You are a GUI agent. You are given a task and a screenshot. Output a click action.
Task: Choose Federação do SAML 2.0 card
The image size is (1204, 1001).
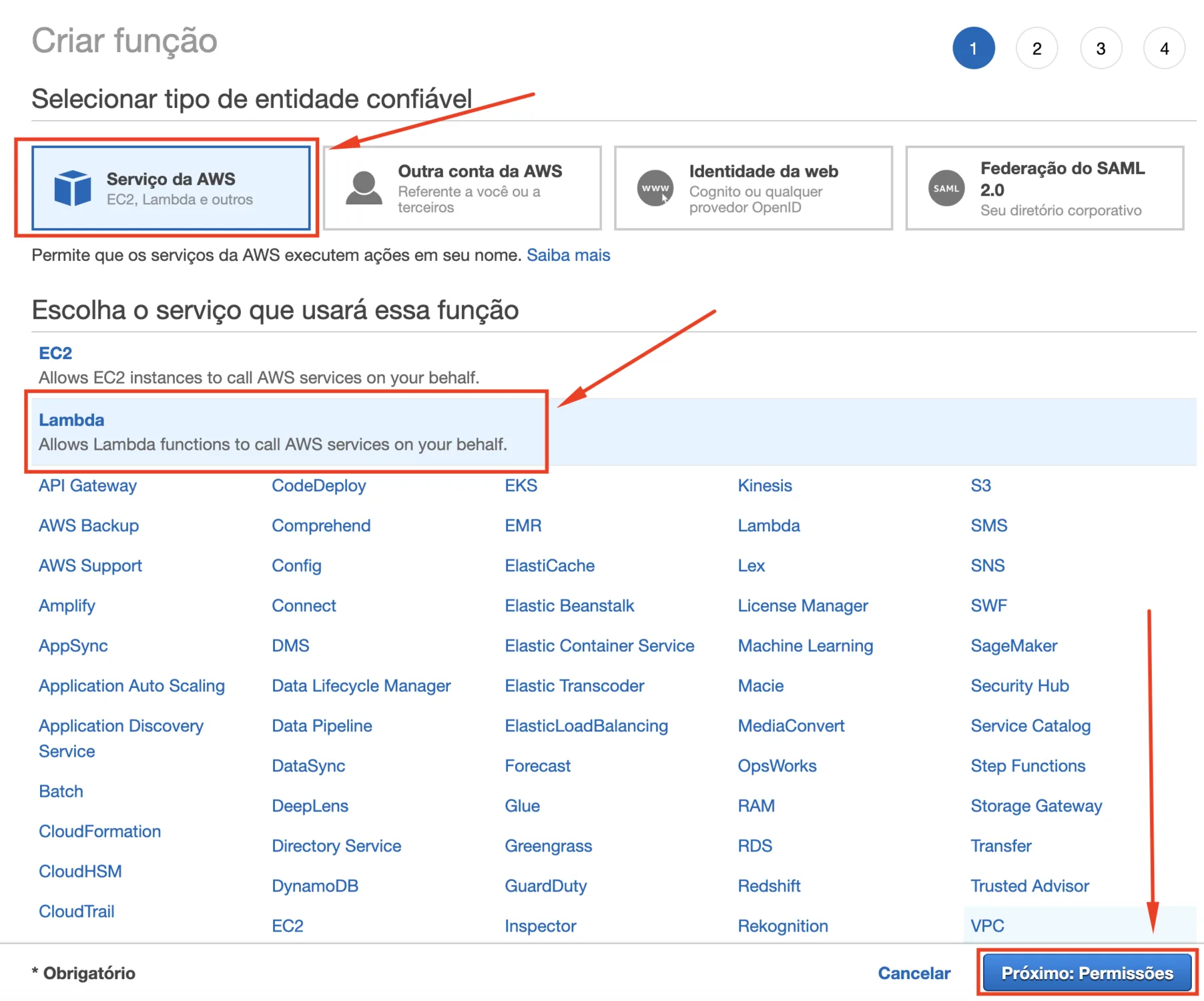pyautogui.click(x=1044, y=188)
